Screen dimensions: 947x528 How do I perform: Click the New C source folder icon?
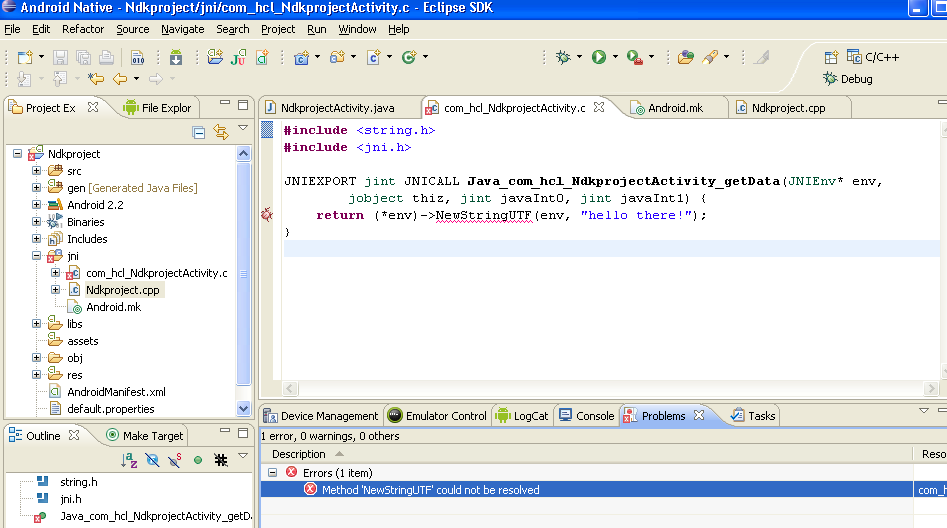(301, 57)
